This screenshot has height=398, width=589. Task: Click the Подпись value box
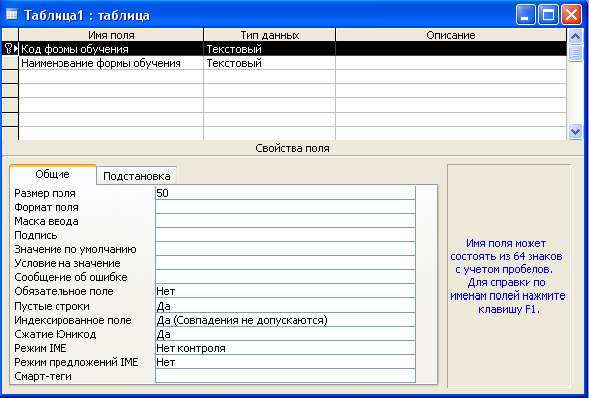tap(285, 235)
